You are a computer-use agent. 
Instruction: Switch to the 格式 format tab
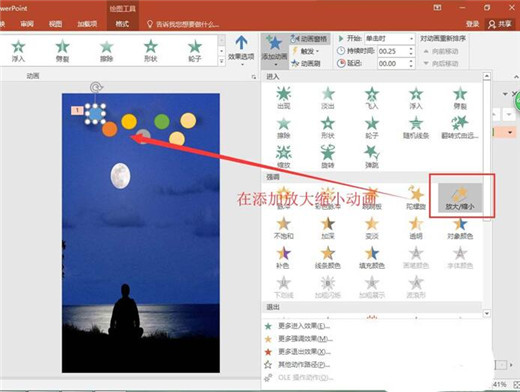(122, 24)
